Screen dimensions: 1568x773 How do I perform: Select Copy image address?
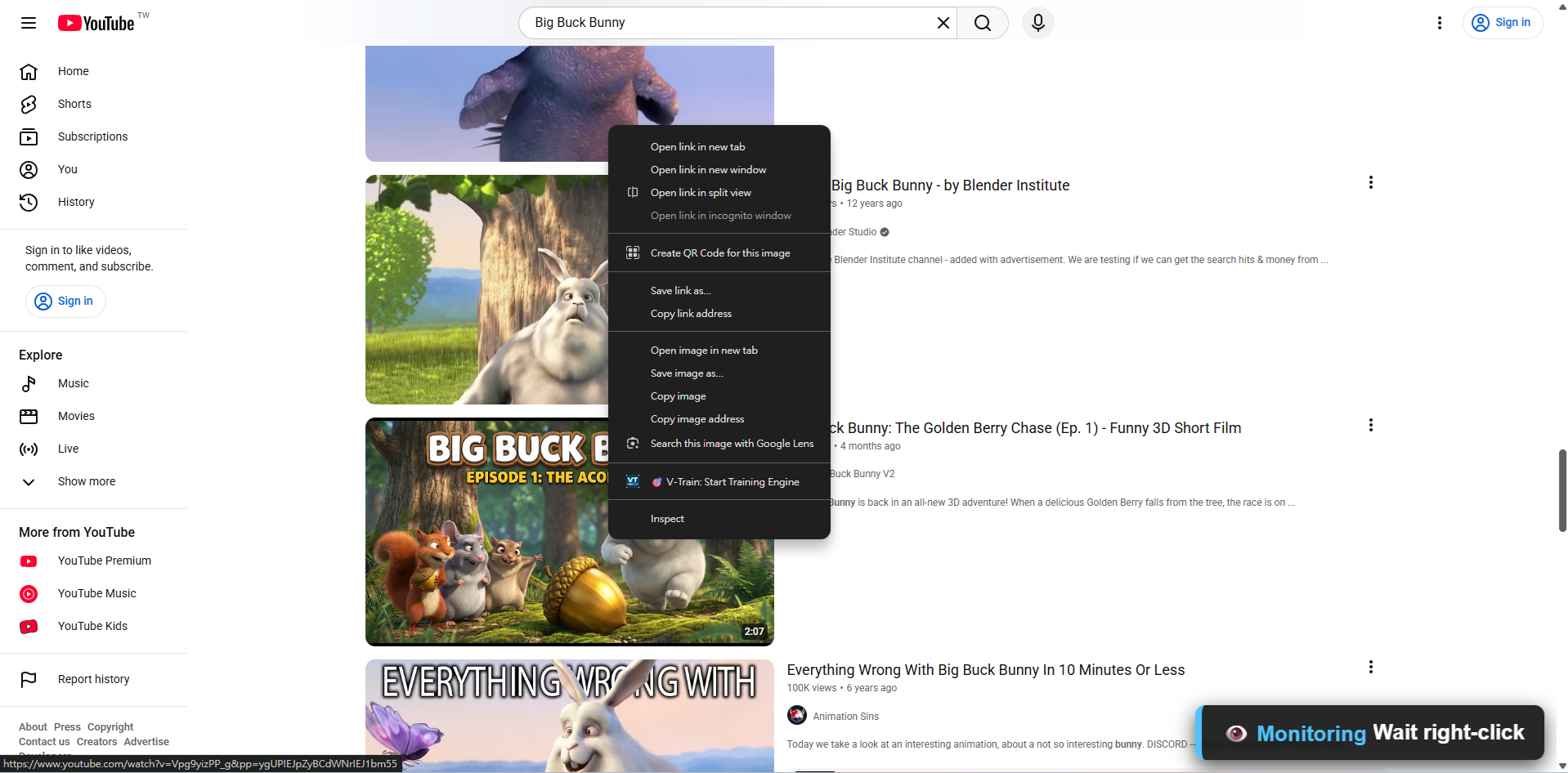[719, 419]
